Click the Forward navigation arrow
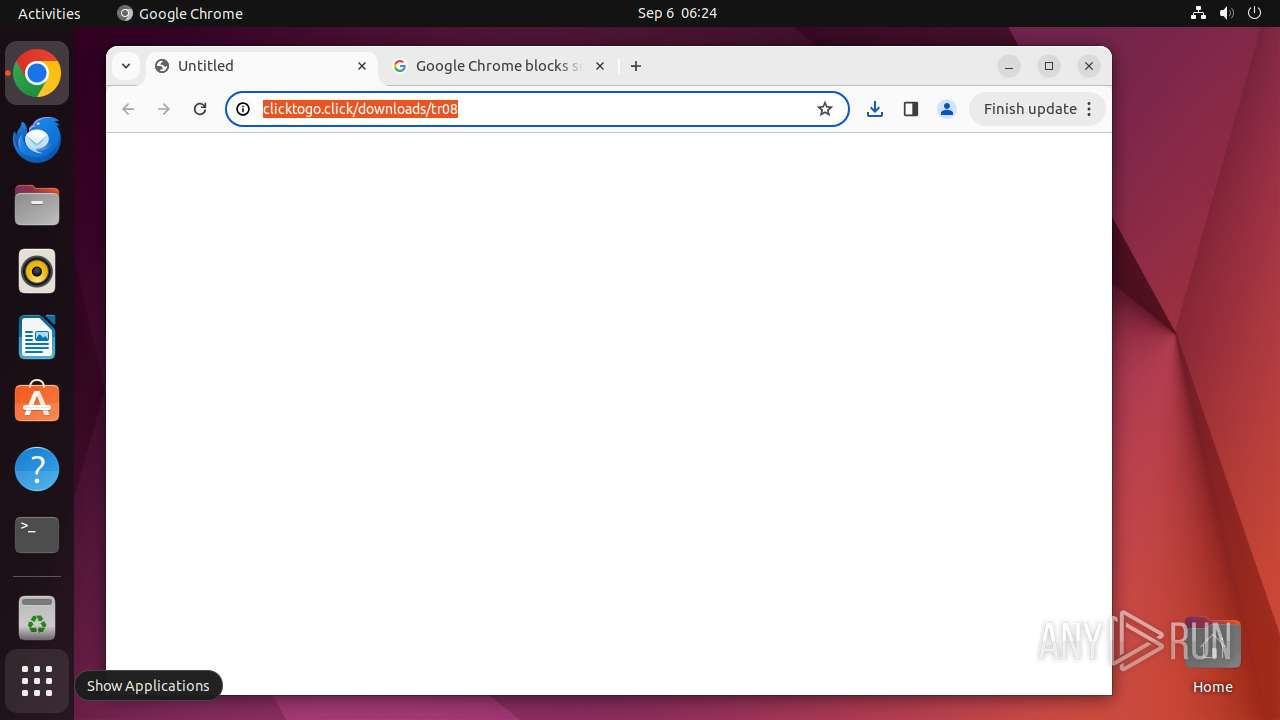 164,109
